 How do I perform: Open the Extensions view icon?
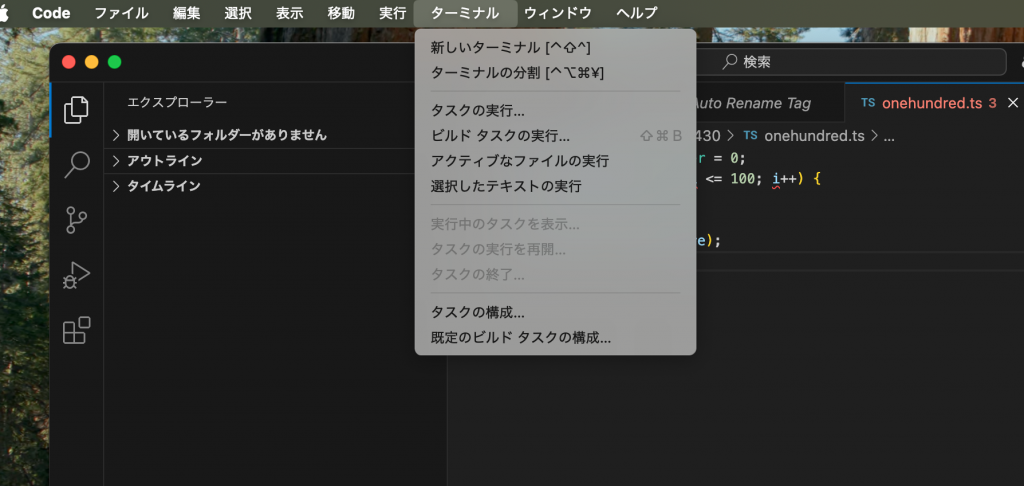click(x=76, y=331)
